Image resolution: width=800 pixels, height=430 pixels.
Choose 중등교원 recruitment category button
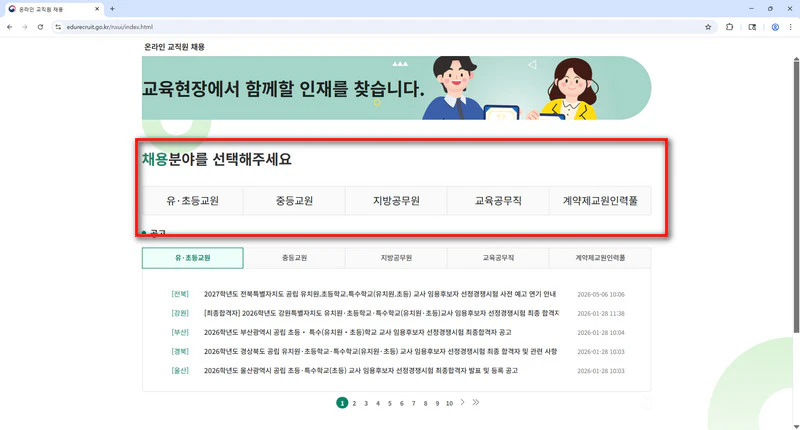pos(294,200)
